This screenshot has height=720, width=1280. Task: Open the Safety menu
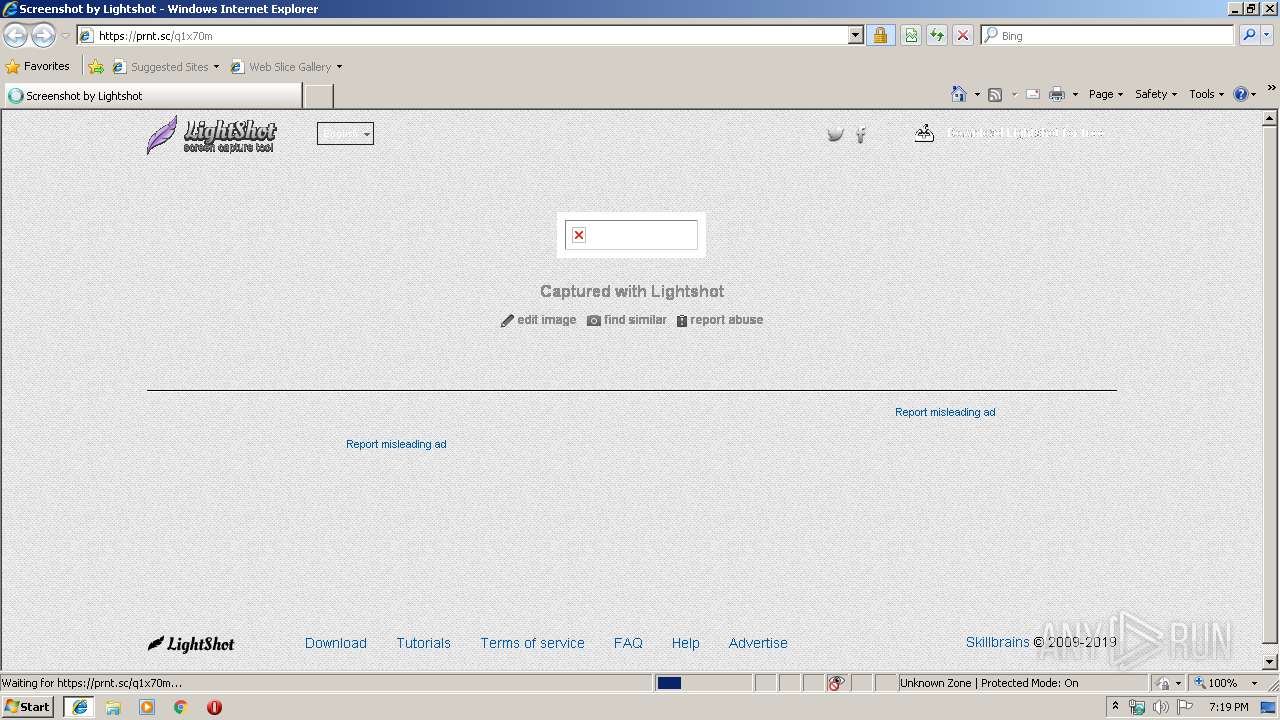[x=1155, y=94]
